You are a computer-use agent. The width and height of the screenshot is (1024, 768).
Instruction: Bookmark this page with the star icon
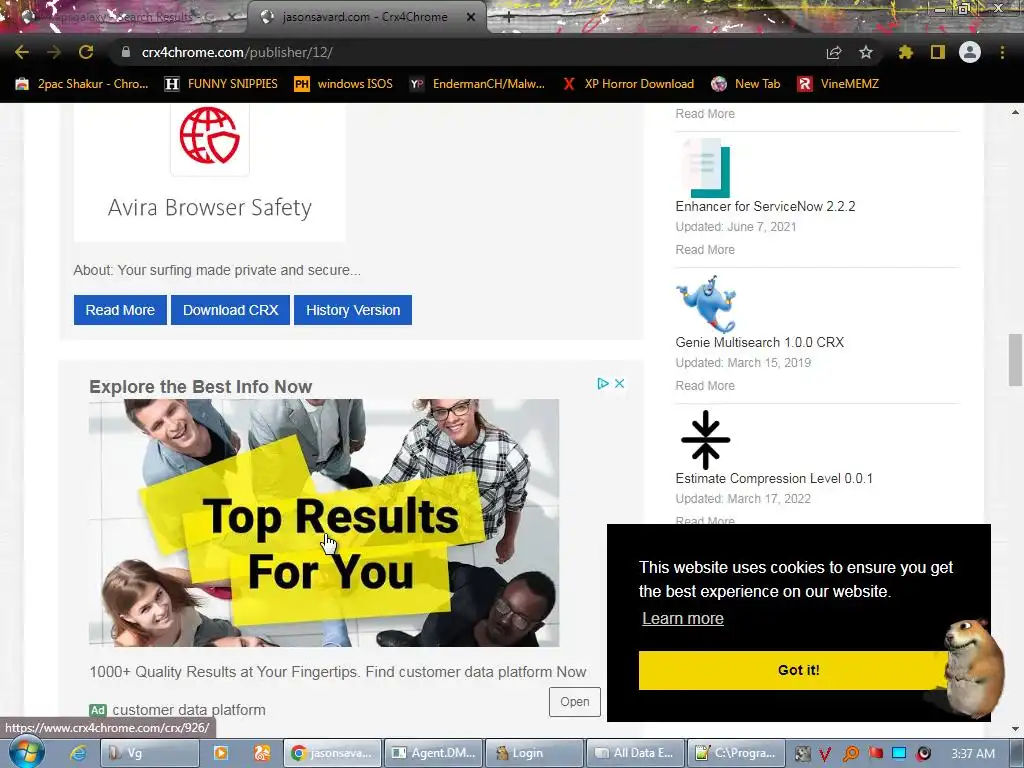click(x=865, y=52)
